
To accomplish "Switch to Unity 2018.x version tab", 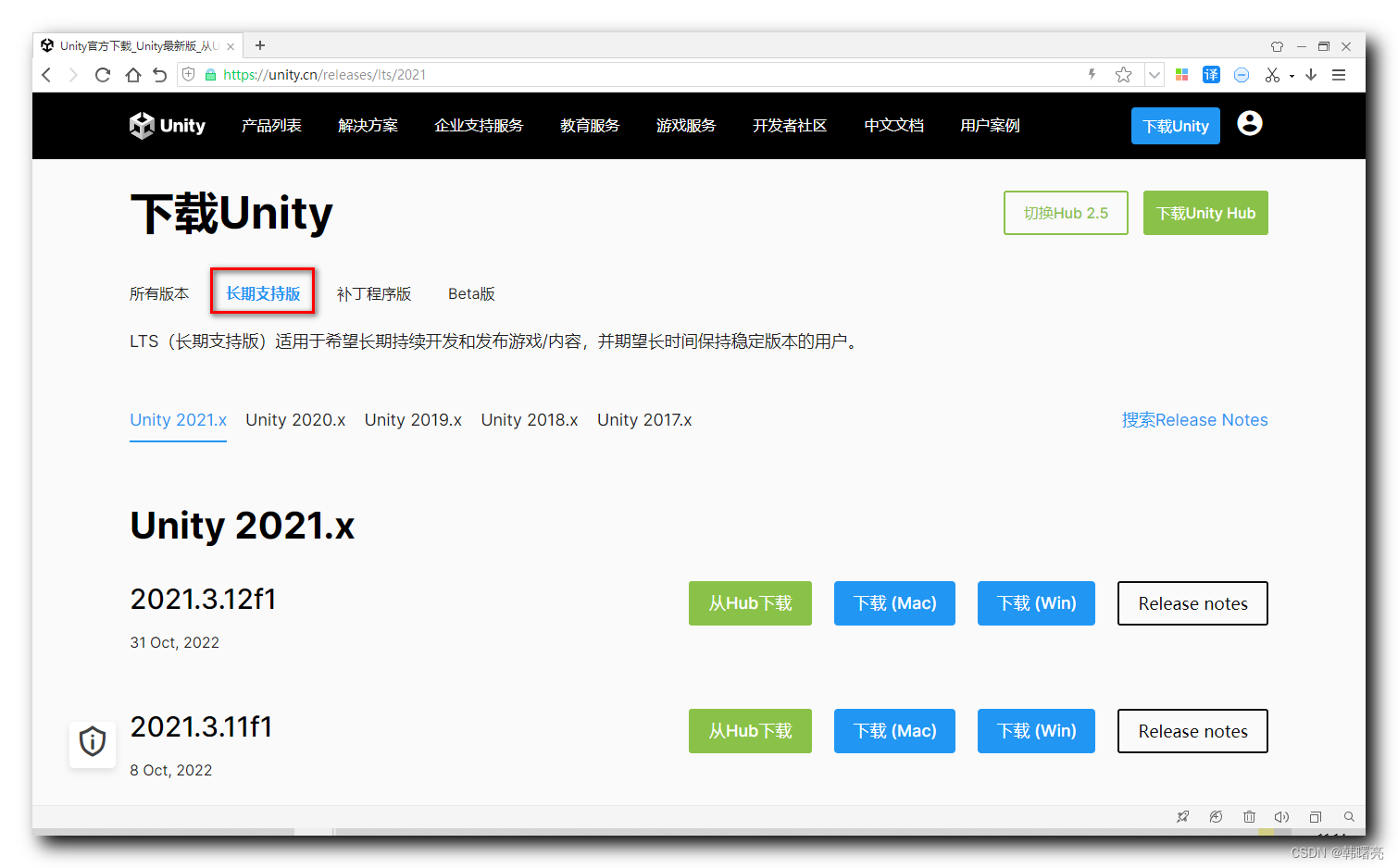I will coord(530,420).
